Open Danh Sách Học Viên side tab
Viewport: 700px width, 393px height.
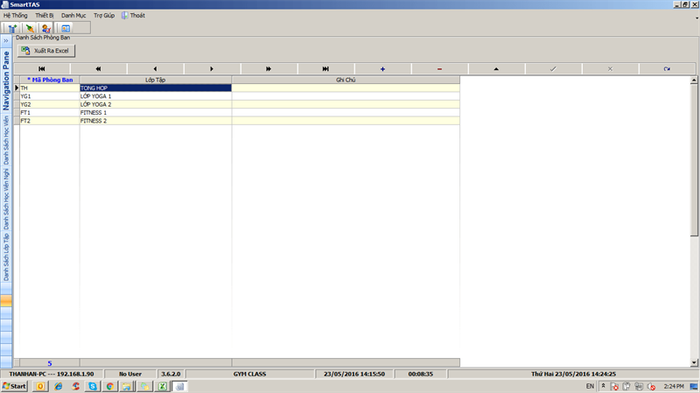pyautogui.click(x=6, y=140)
